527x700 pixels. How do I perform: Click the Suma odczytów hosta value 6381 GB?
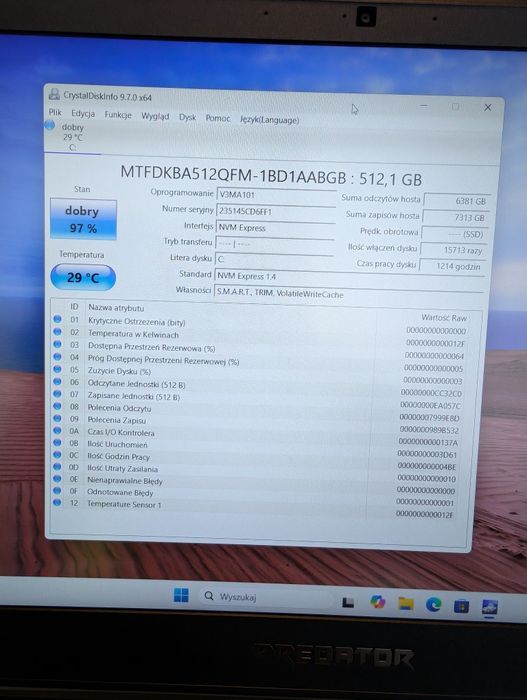pyautogui.click(x=456, y=201)
